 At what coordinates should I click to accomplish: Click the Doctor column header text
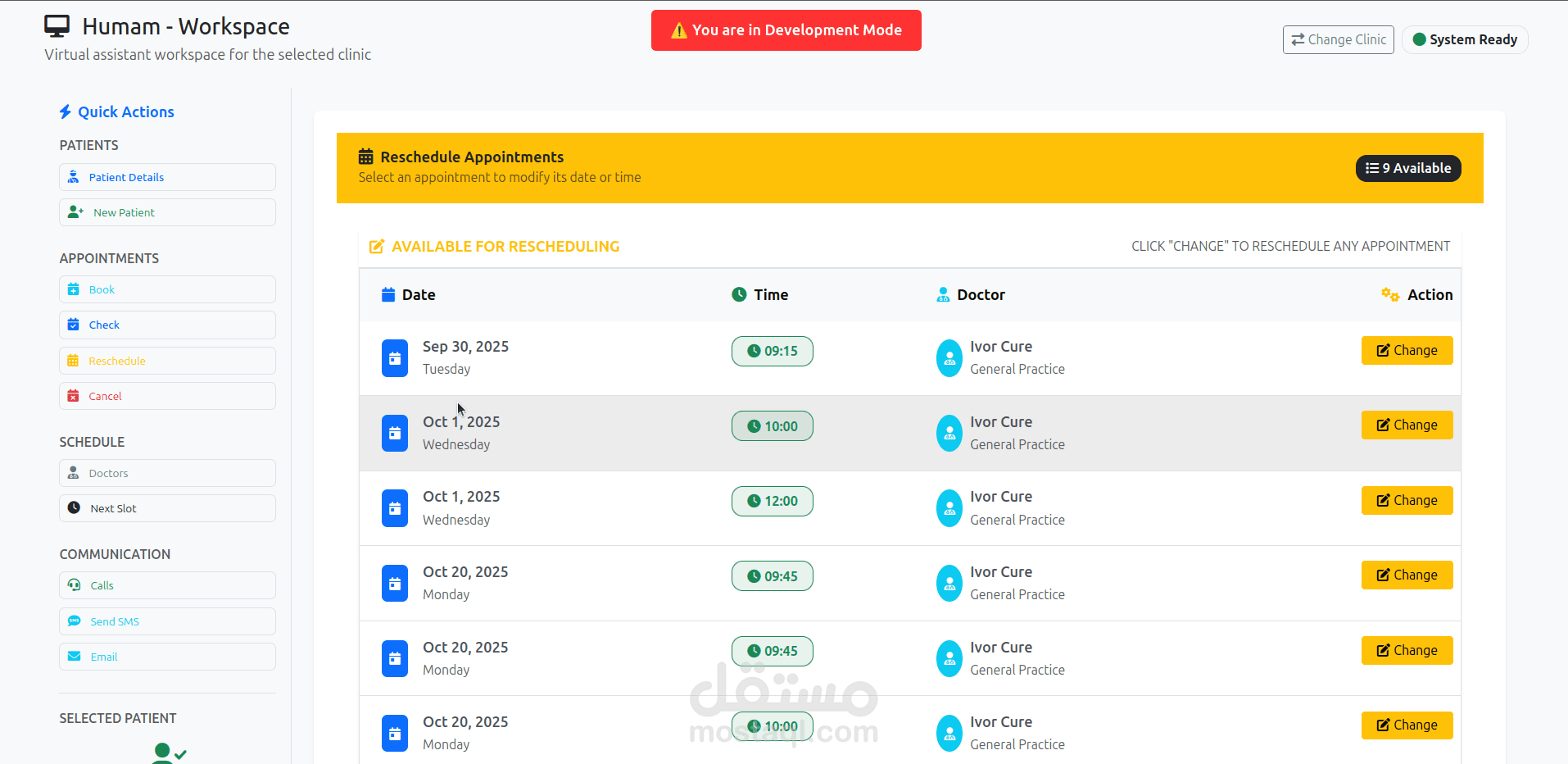tap(981, 294)
